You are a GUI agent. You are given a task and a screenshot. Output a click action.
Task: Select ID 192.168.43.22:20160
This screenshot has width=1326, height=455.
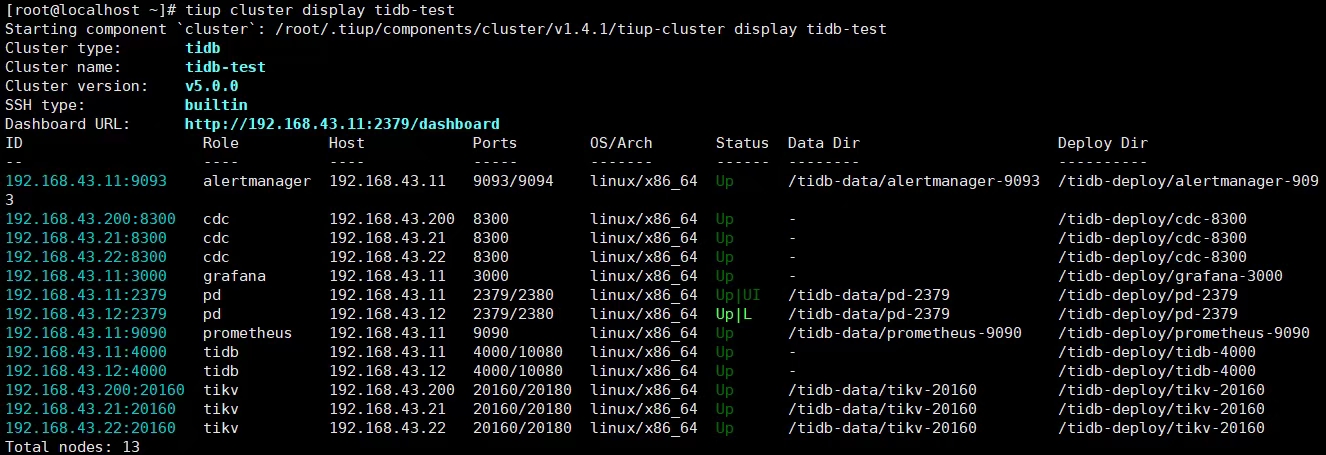coord(90,428)
